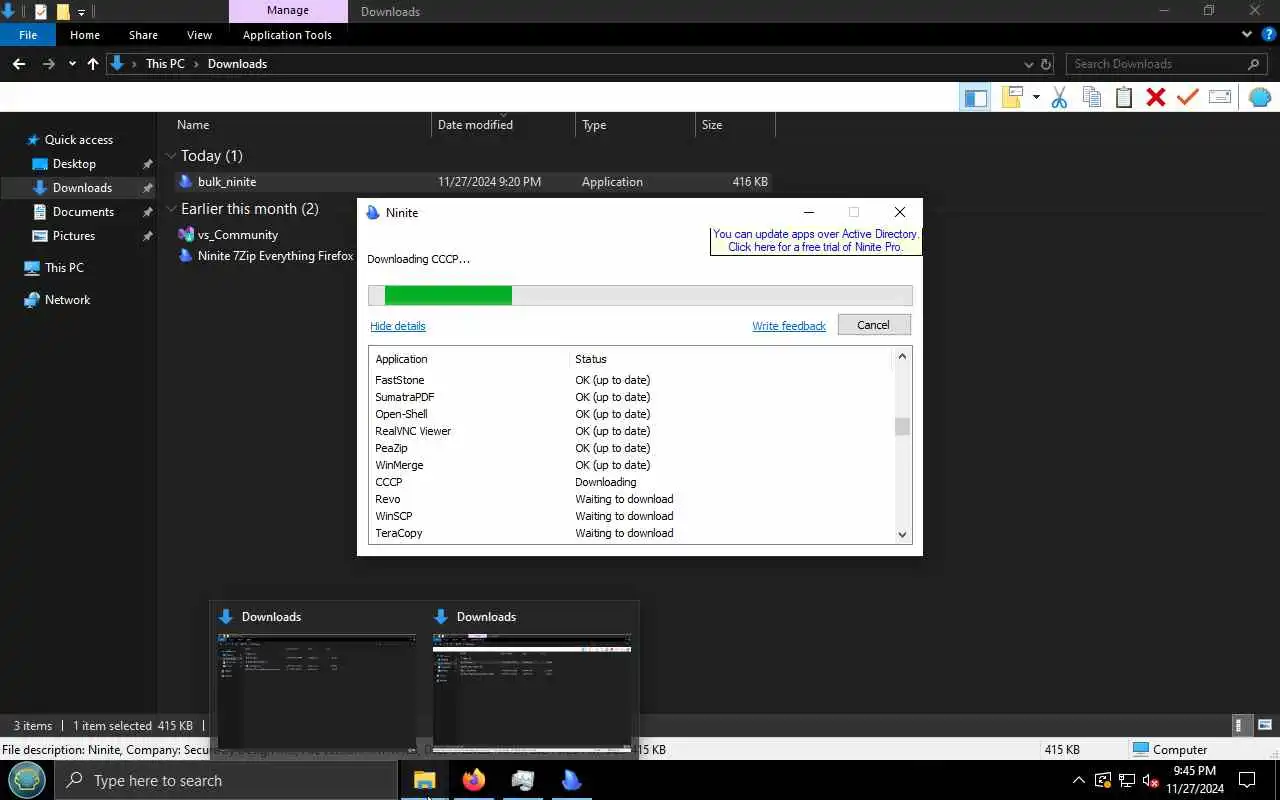Viewport: 1280px width, 800px height.
Task: Cancel the Ninite installation
Action: (873, 325)
